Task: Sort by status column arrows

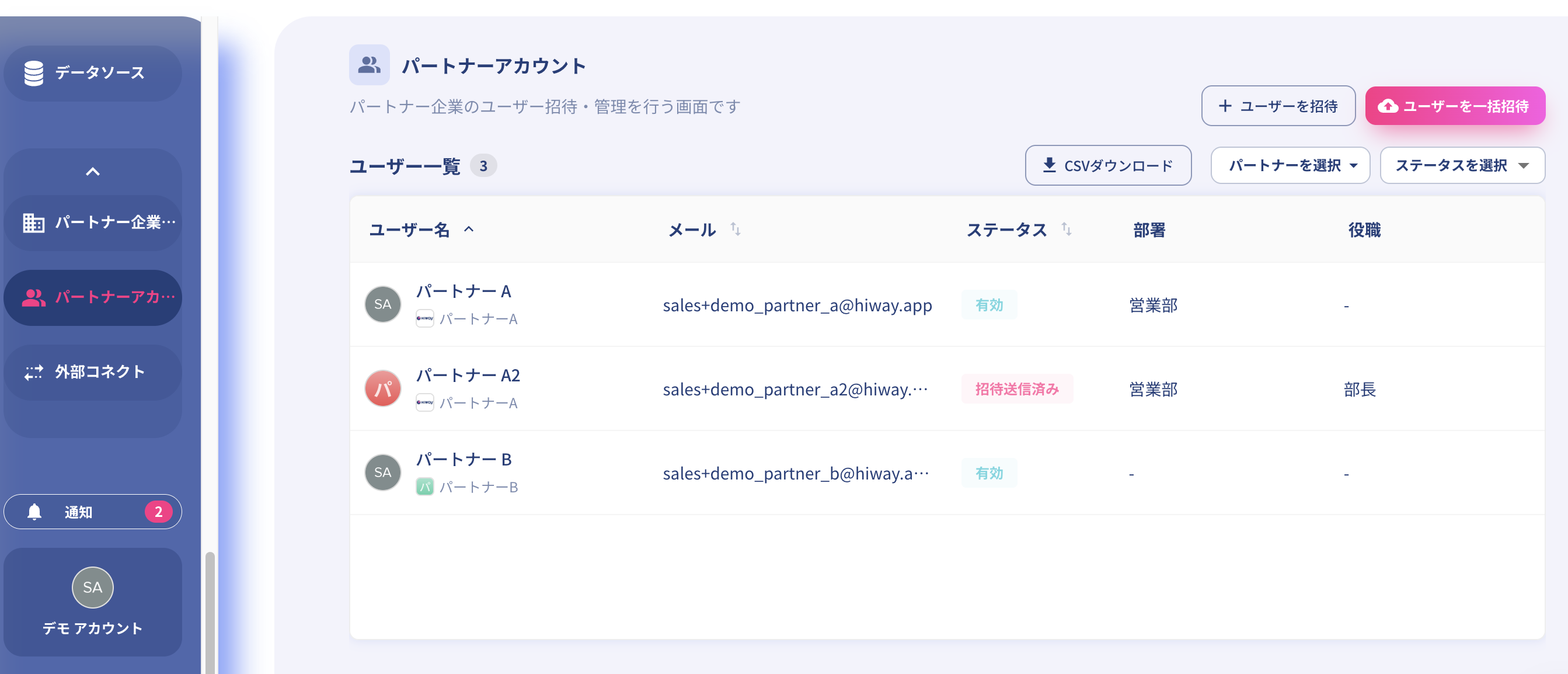Action: [1066, 230]
